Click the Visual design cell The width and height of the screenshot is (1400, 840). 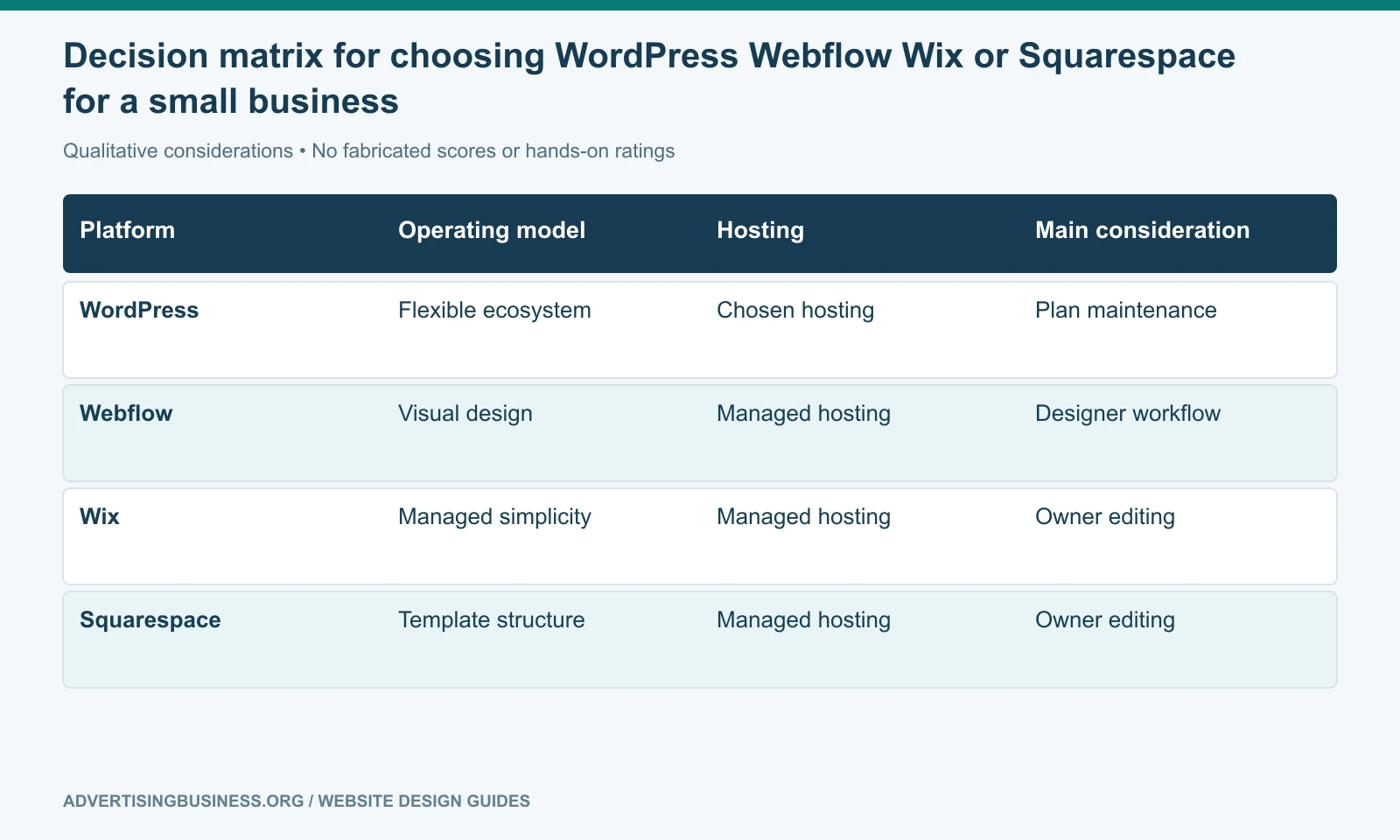[465, 413]
